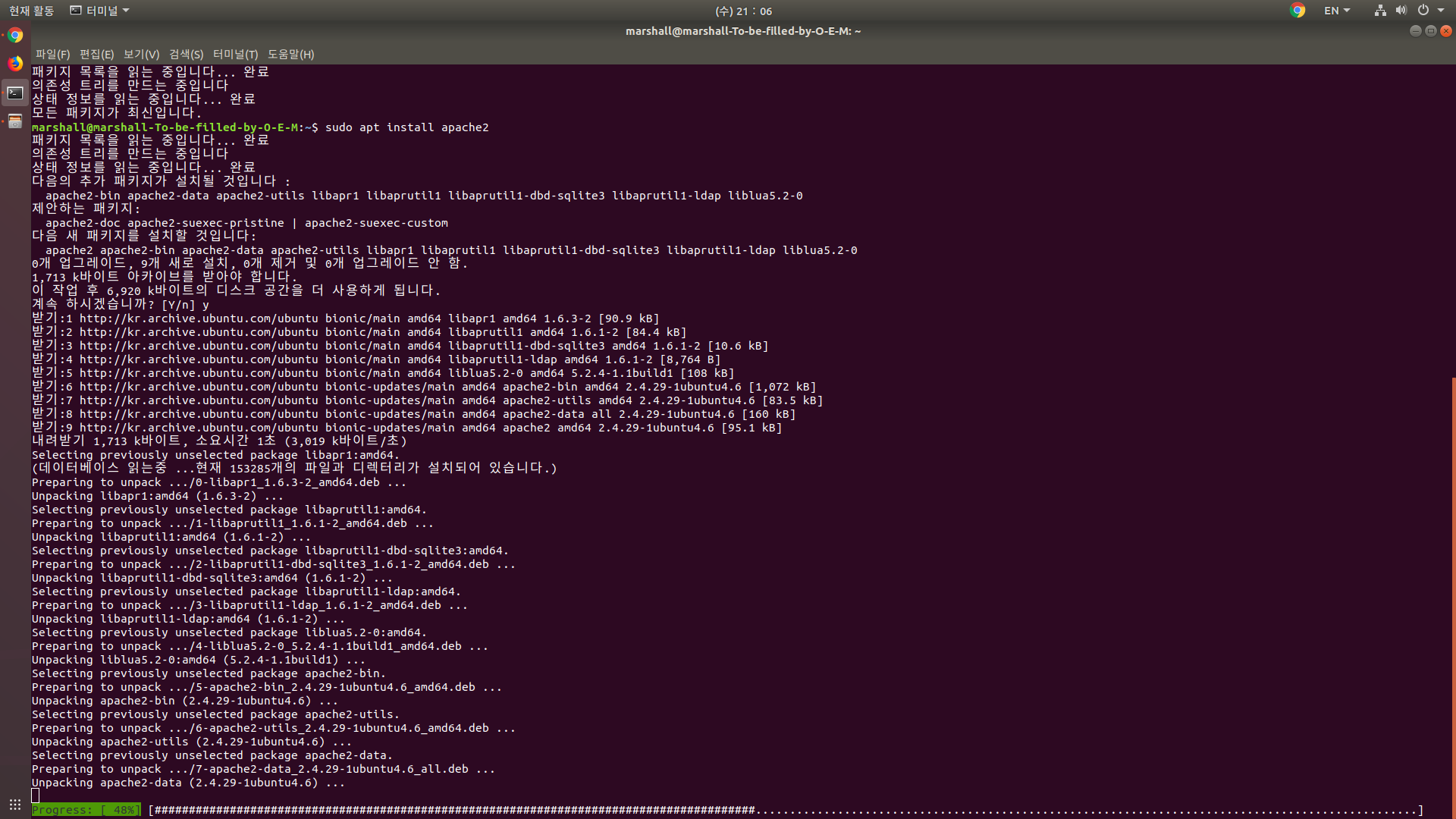Open the 도움말(H) menu
The image size is (1456, 819).
(x=290, y=55)
